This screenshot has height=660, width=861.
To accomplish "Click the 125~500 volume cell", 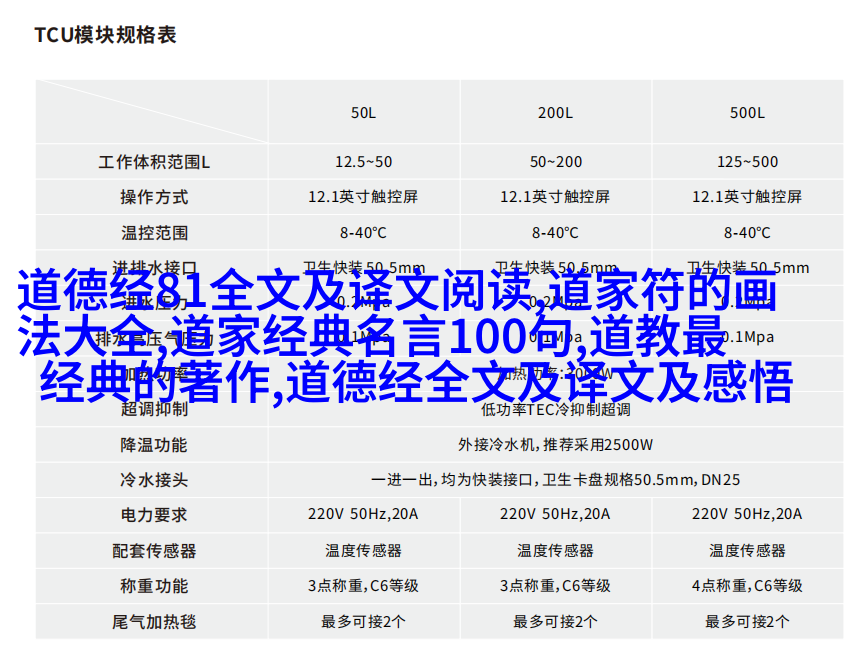I will 747,162.
